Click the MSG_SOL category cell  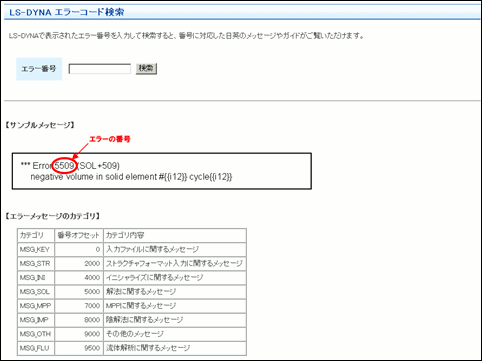pyautogui.click(x=36, y=292)
